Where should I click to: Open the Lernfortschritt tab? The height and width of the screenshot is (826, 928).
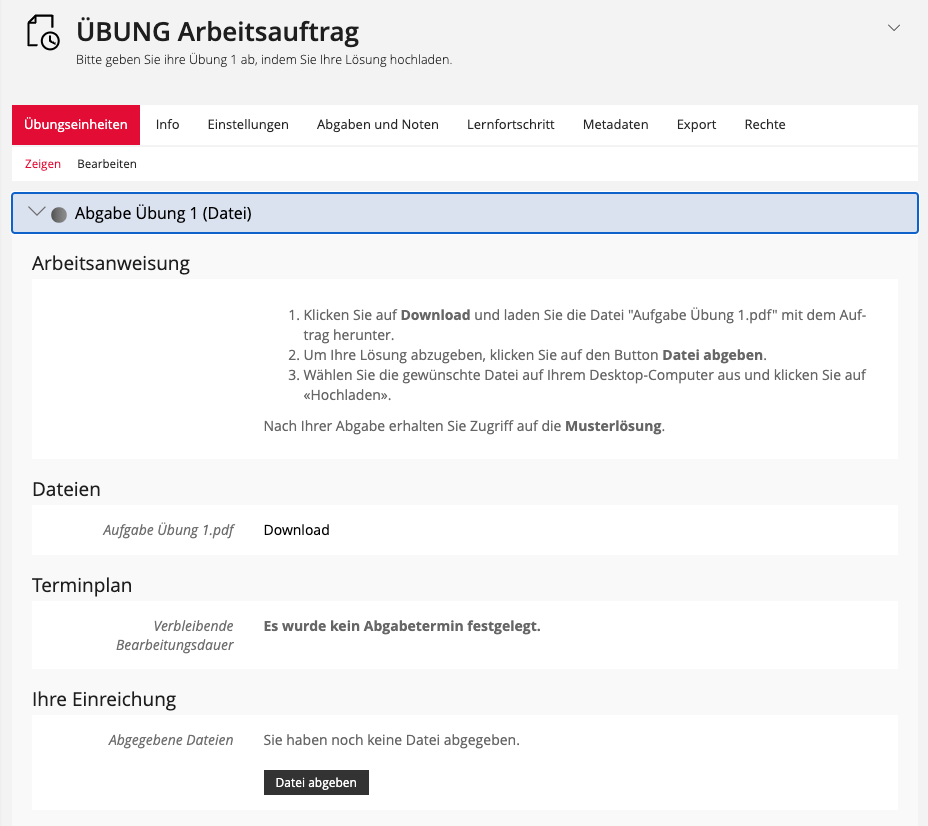click(511, 125)
